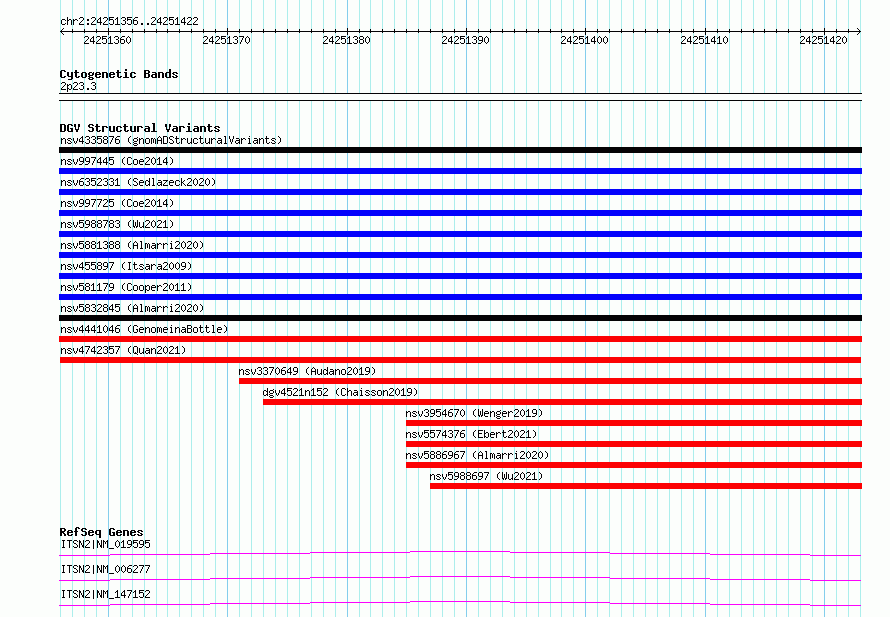Click the magenta gene line under ITSN2|NM_019595
This screenshot has height=617, width=890.
[460, 553]
